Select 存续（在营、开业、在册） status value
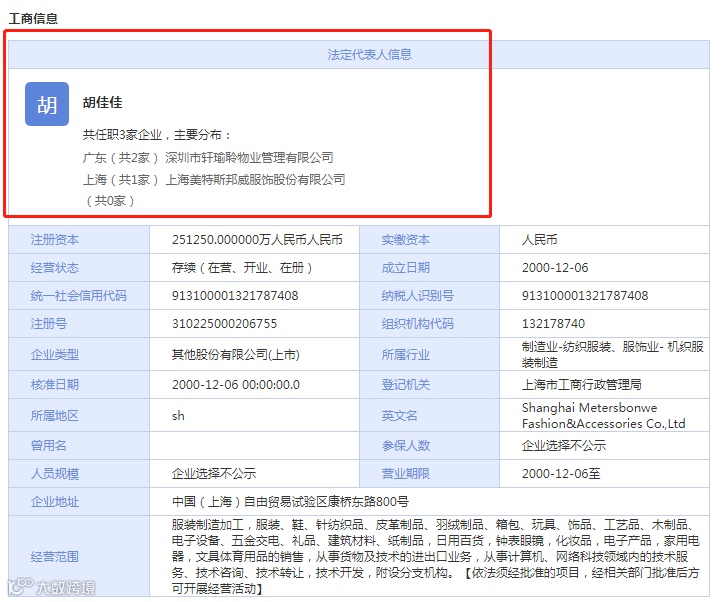The image size is (721, 602). tap(242, 268)
